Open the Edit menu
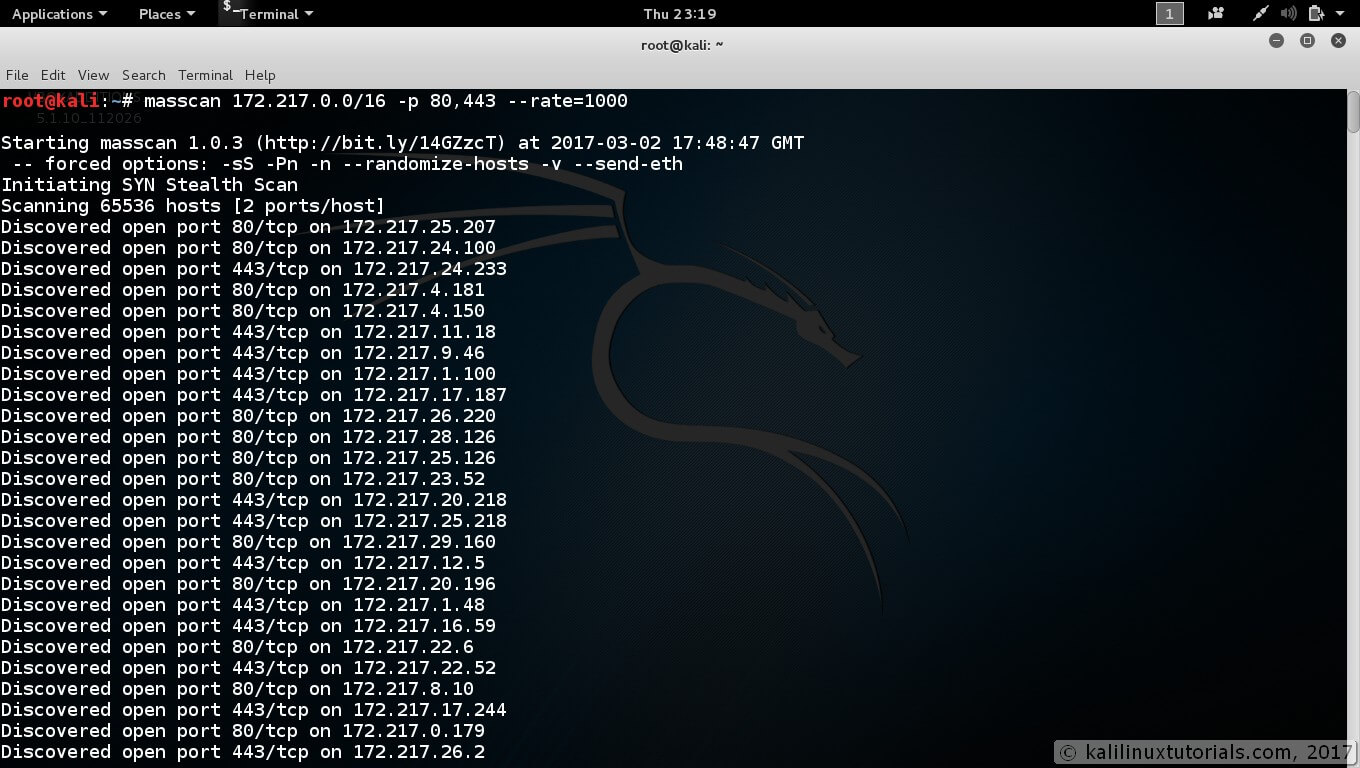The image size is (1360, 768). [53, 75]
